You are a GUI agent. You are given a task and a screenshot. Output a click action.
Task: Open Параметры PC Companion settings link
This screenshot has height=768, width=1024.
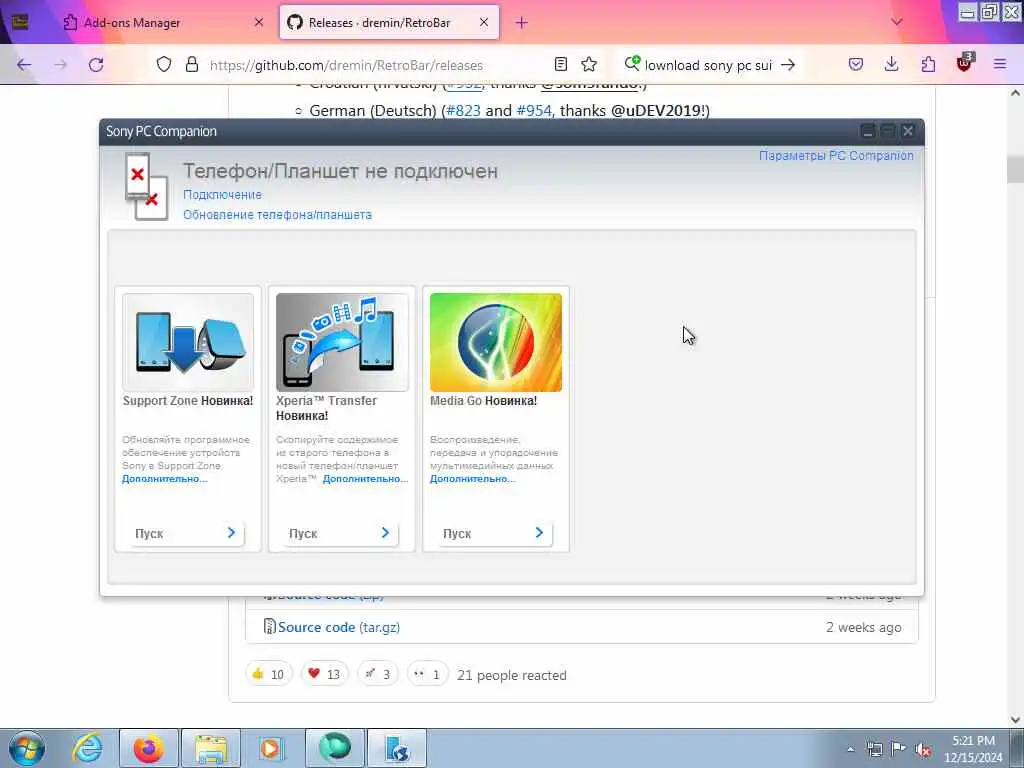click(x=836, y=155)
